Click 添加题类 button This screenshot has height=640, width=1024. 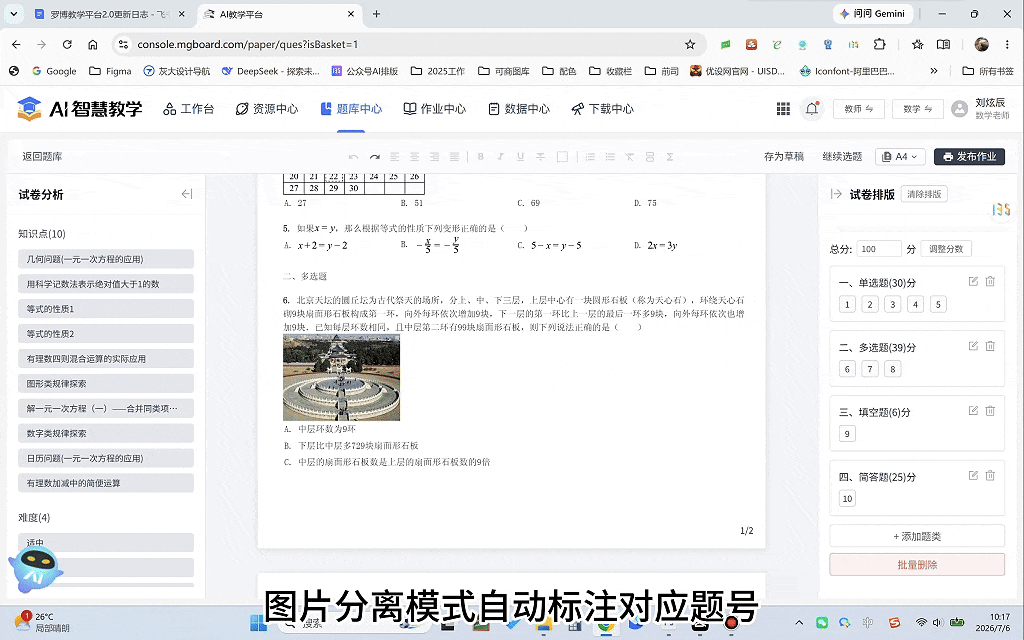(917, 536)
